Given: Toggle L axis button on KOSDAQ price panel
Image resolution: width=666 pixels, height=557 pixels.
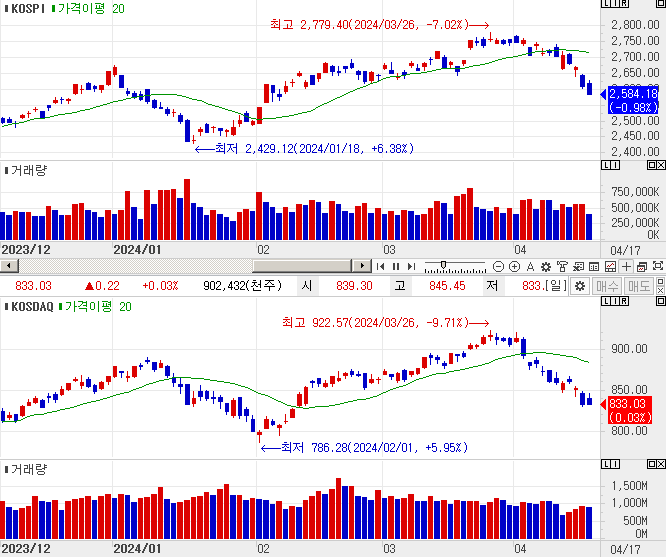Looking at the screenshot, I should click(x=606, y=301).
